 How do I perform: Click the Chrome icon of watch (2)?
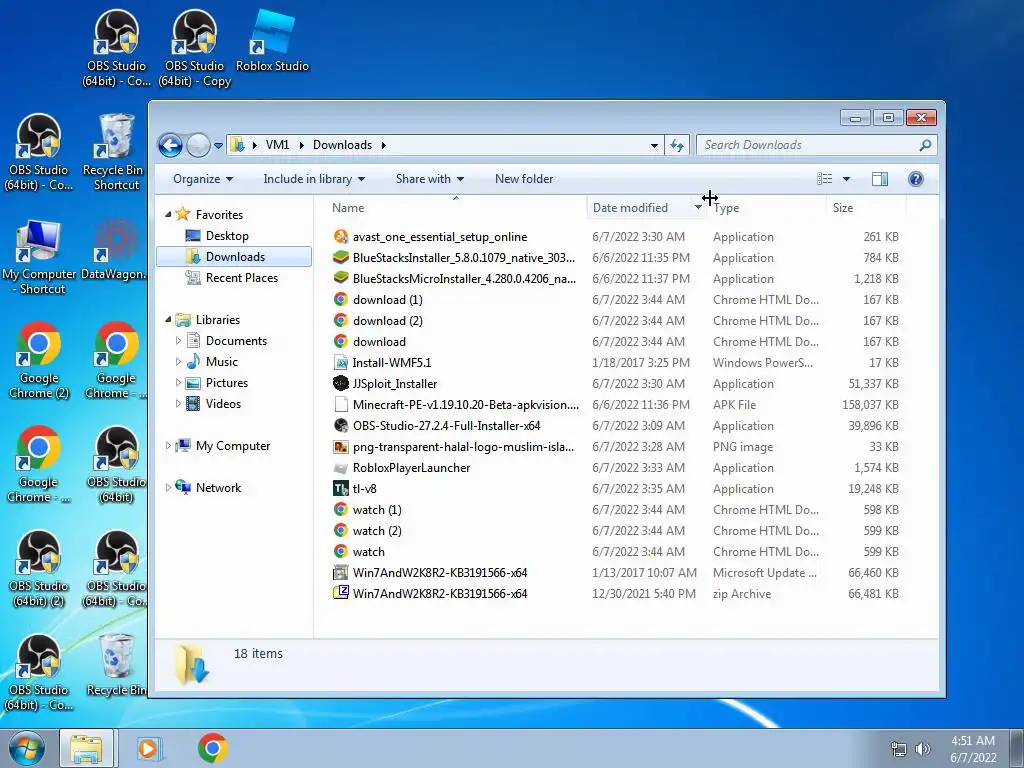340,531
